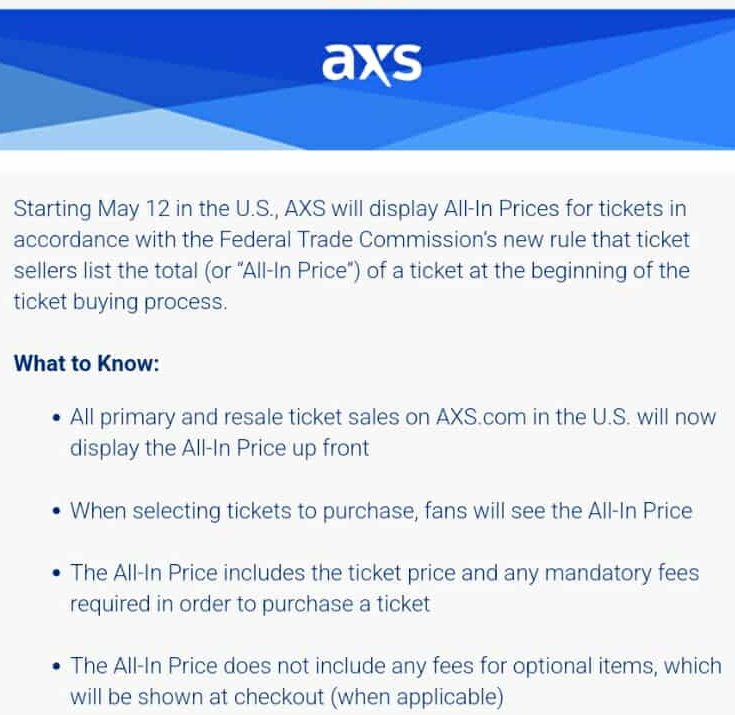Click the bullet dot before "does not include" item
The width and height of the screenshot is (735, 715).
tap(55, 666)
